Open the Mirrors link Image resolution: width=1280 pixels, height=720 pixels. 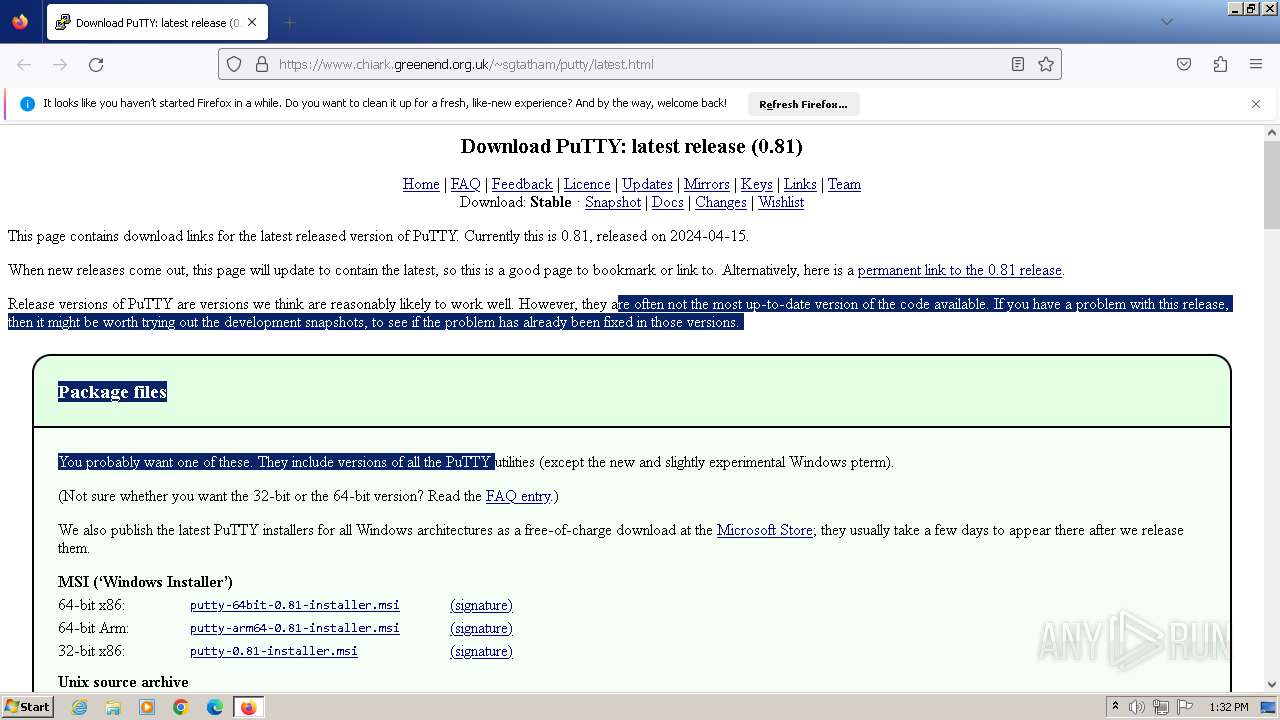click(x=707, y=184)
